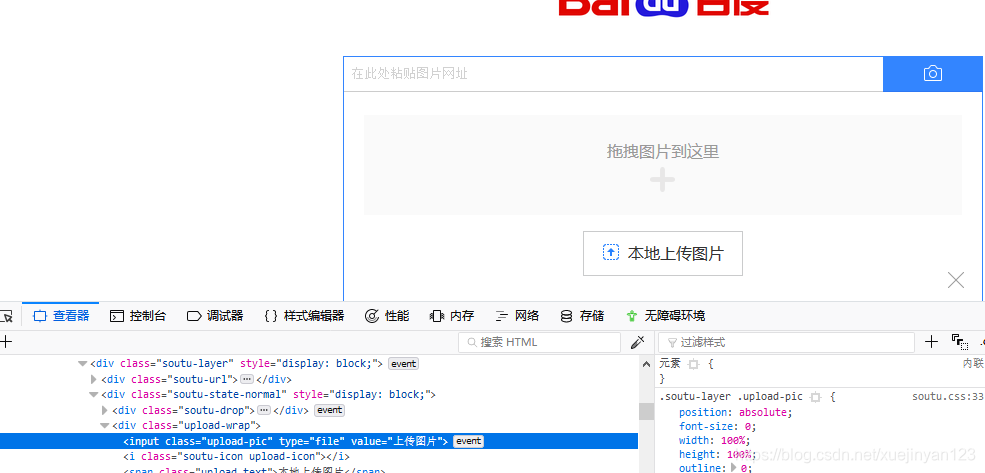Open the soutu.css:33 source link
This screenshot has width=985, height=473.
click(x=948, y=397)
